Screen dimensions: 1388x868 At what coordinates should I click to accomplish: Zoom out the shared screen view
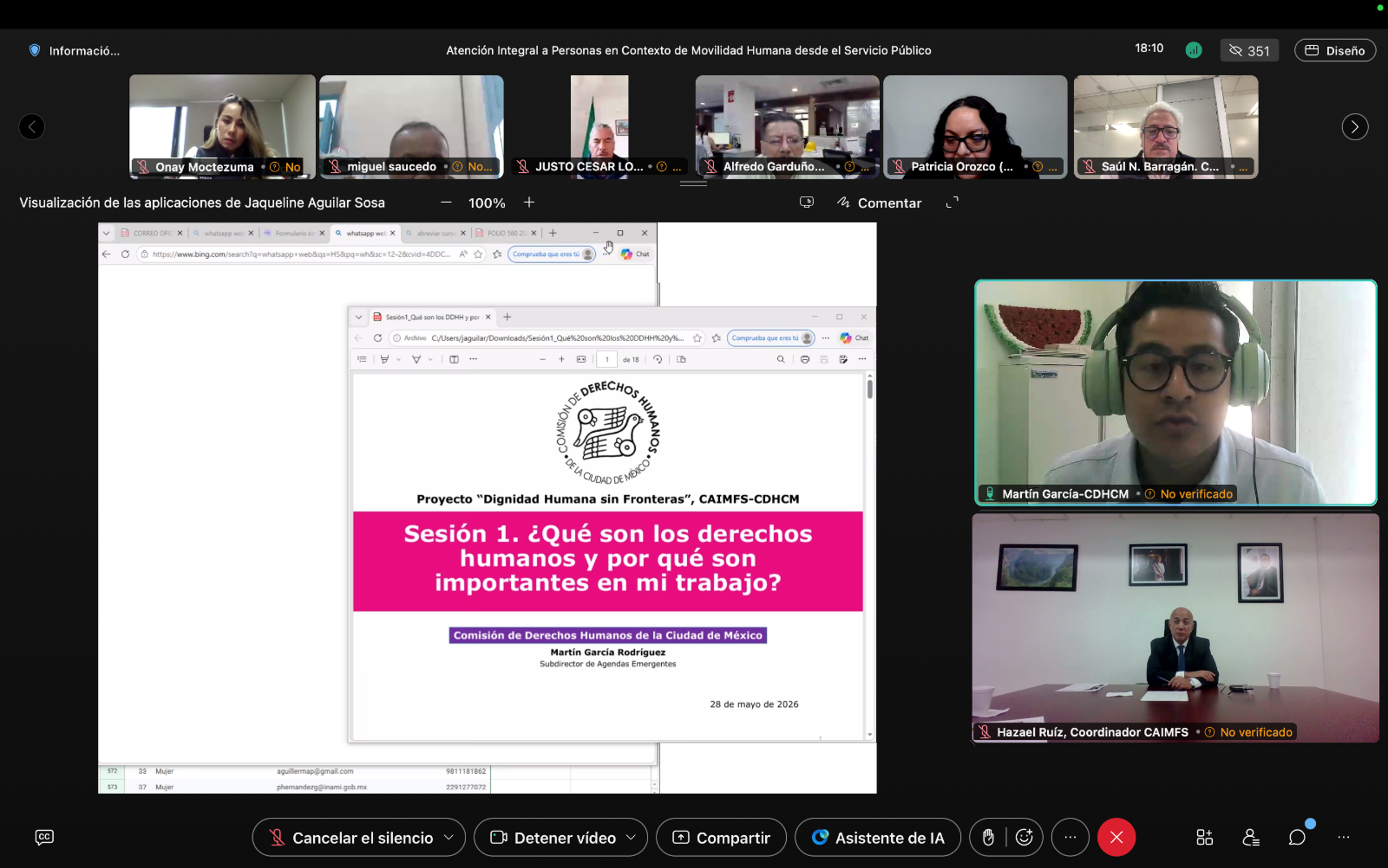pyautogui.click(x=446, y=203)
